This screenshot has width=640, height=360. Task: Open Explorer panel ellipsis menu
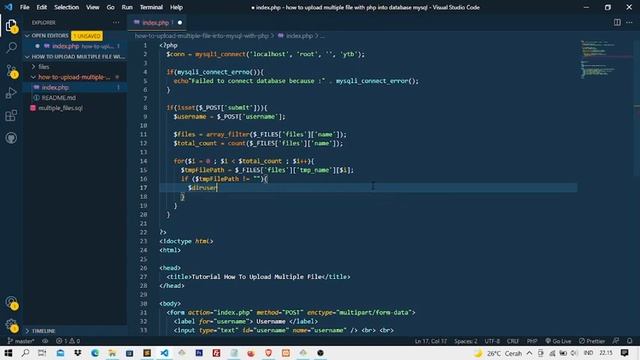tap(116, 22)
